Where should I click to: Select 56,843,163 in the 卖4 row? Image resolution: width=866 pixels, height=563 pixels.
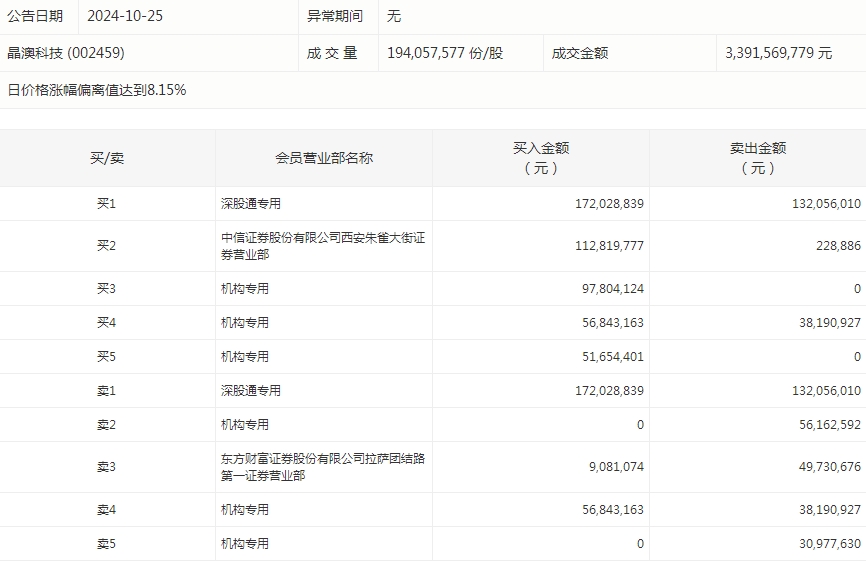tap(612, 510)
